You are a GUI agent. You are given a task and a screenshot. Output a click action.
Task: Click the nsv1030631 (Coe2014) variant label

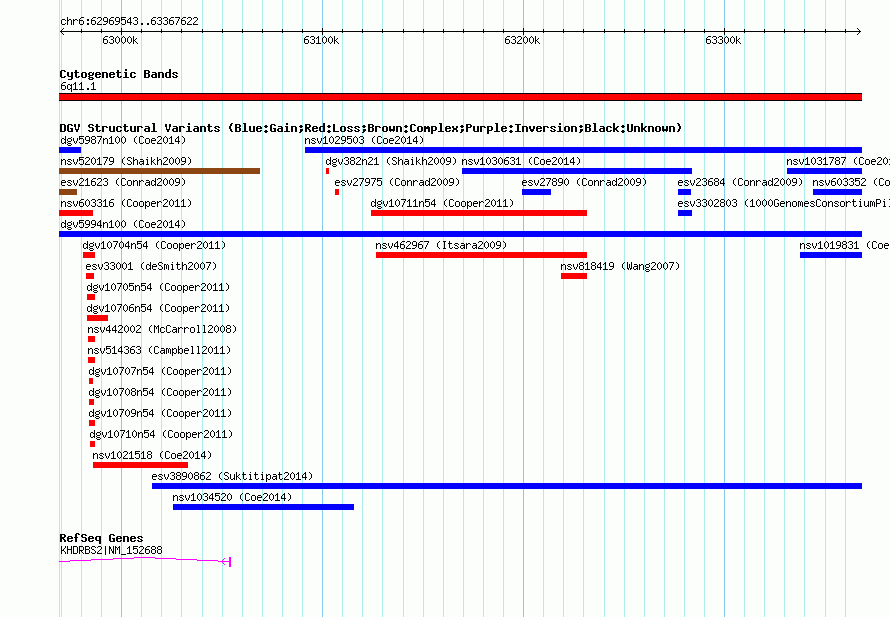pos(522,161)
